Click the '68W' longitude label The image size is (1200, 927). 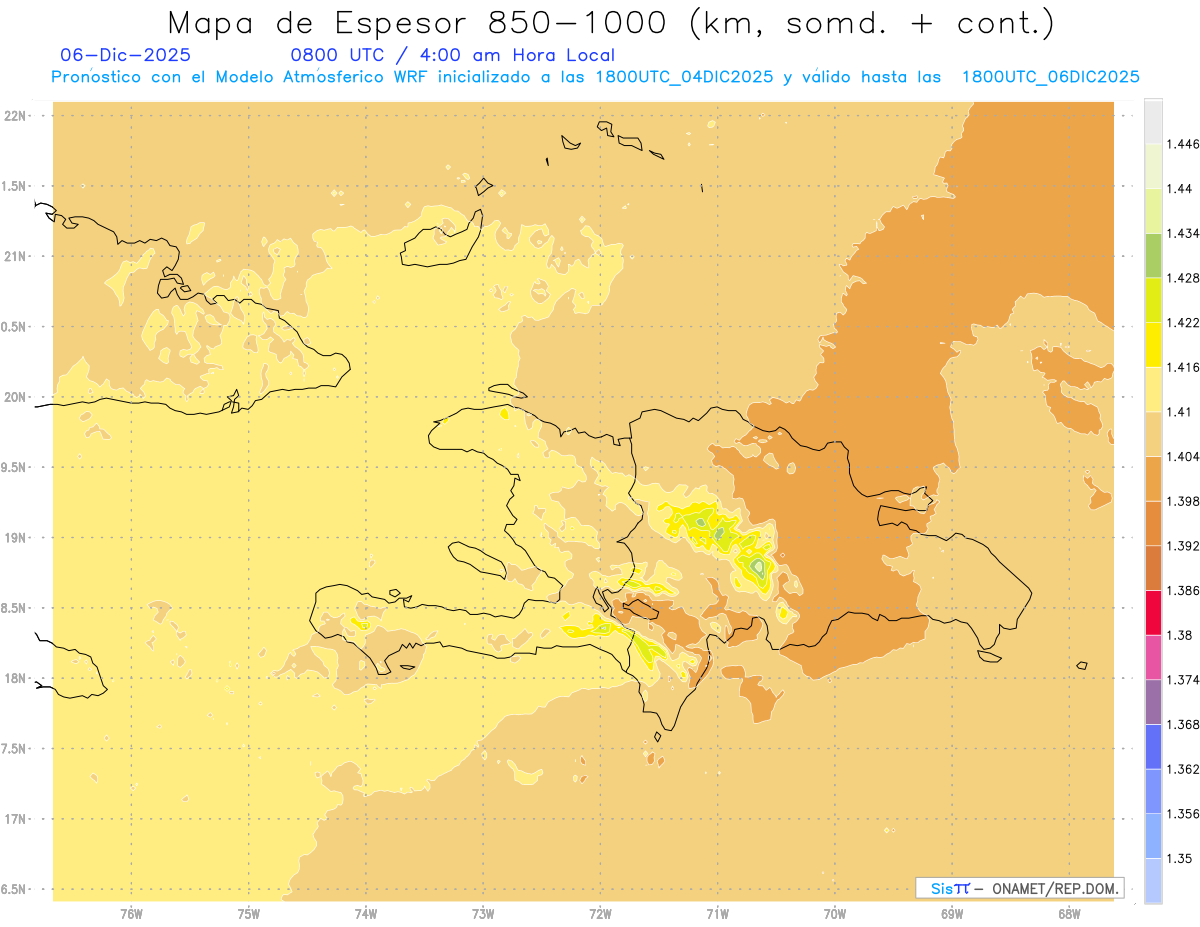[x=1069, y=913]
